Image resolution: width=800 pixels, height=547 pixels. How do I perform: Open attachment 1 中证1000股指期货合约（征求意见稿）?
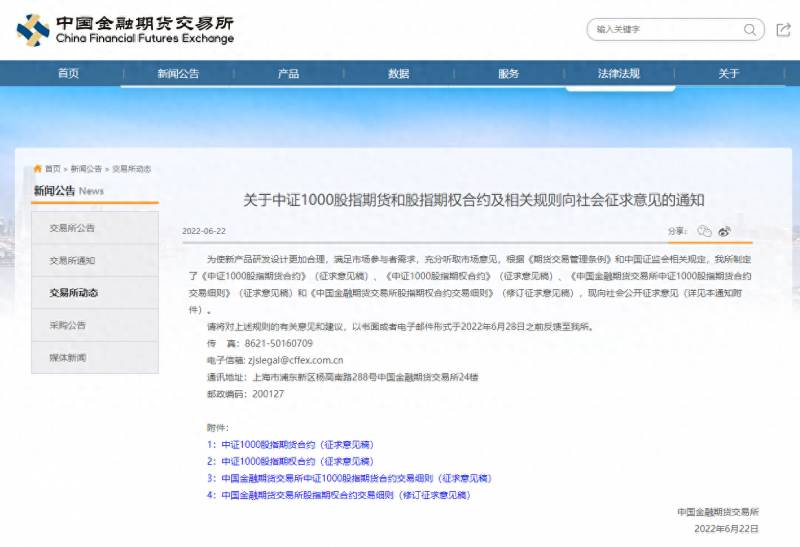pos(290,444)
